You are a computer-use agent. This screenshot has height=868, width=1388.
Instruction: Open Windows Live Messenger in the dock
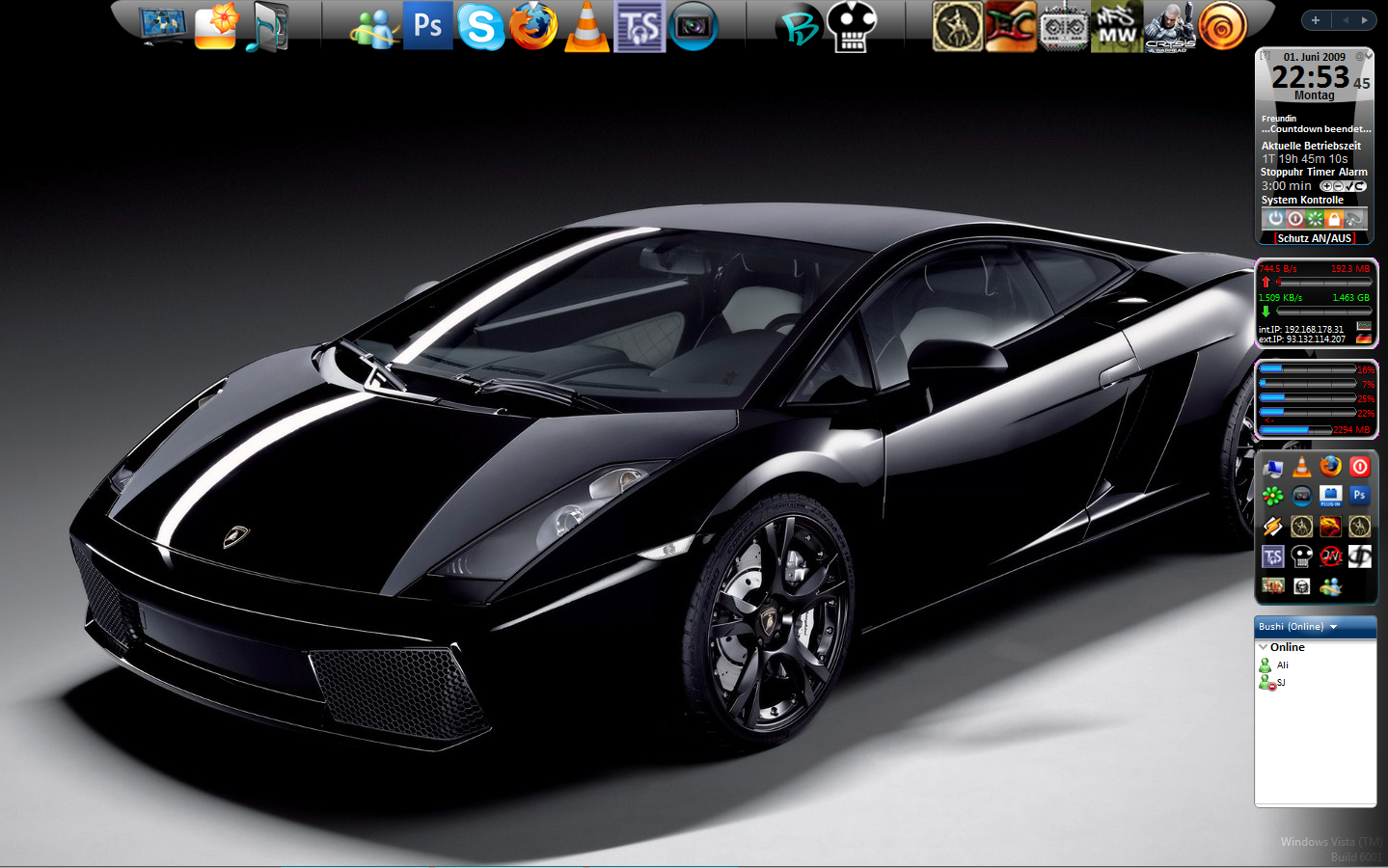[374, 27]
